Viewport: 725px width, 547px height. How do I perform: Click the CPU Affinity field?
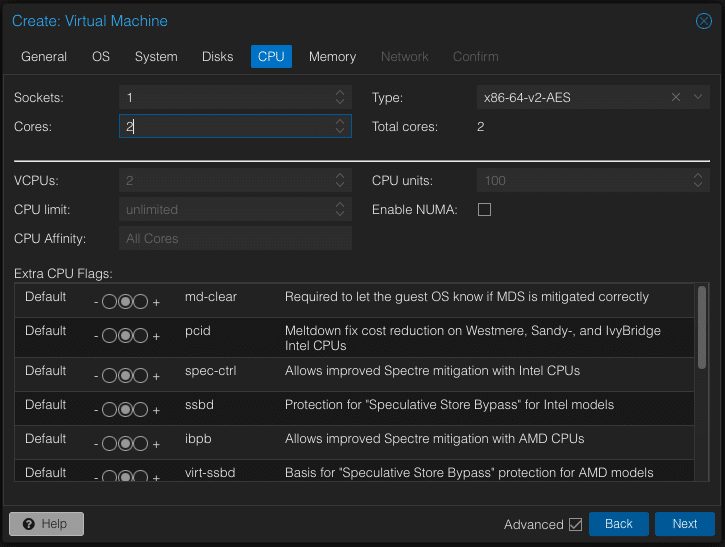point(235,238)
